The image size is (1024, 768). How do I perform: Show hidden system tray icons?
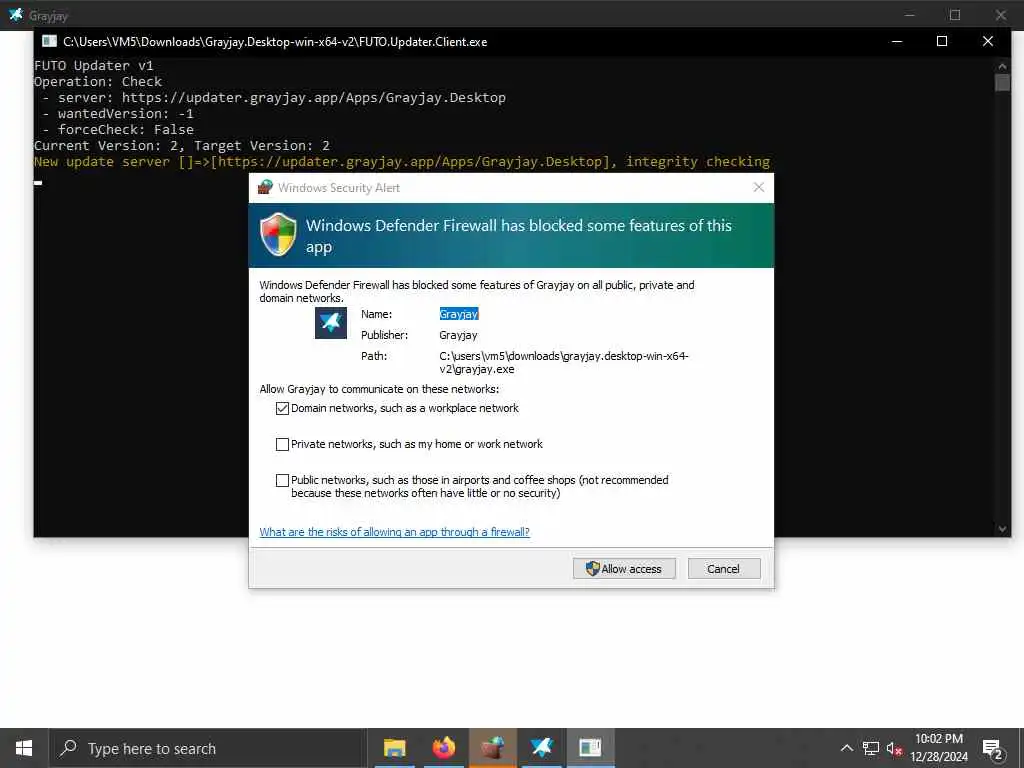click(x=846, y=748)
